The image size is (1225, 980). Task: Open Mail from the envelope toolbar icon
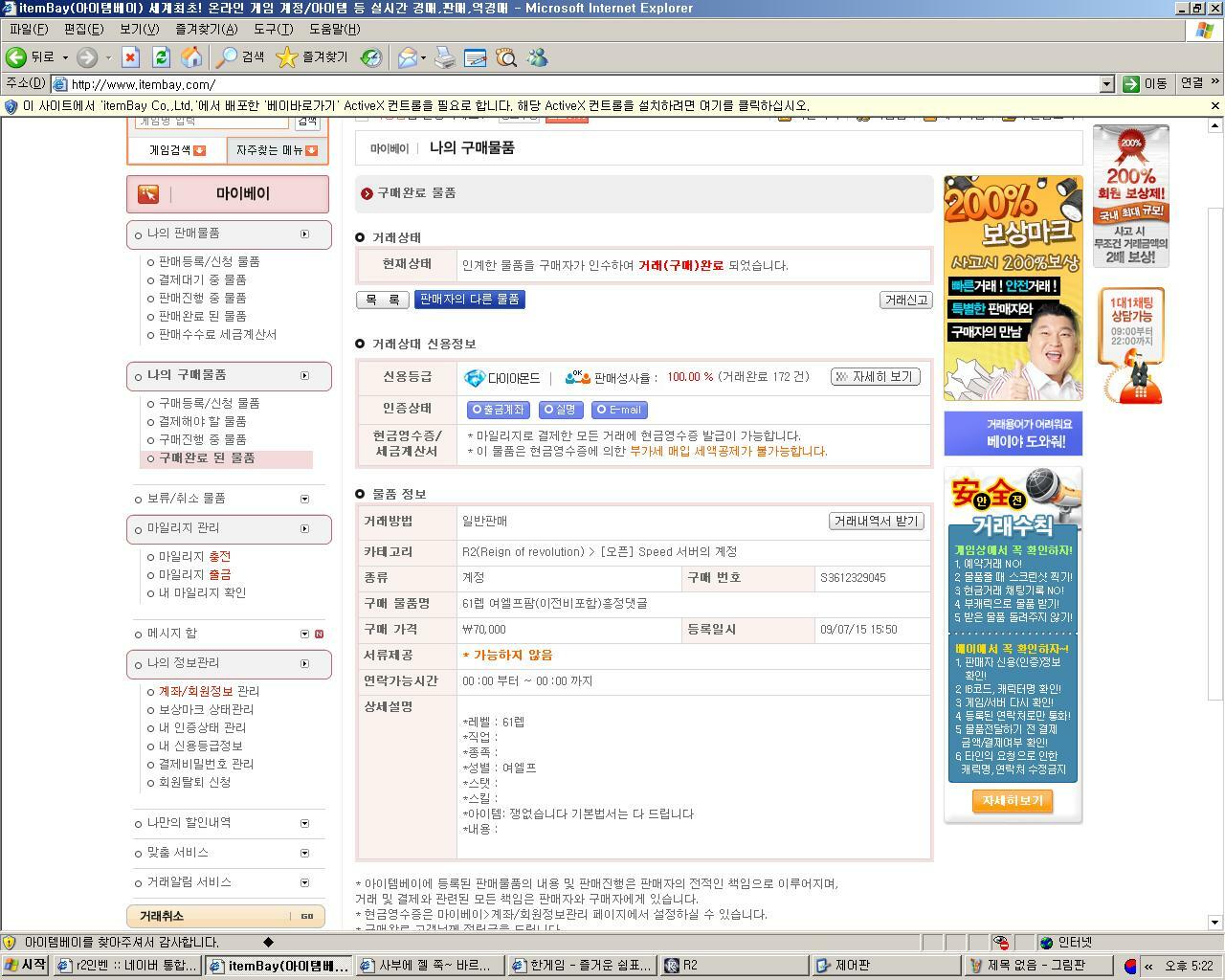[x=405, y=57]
